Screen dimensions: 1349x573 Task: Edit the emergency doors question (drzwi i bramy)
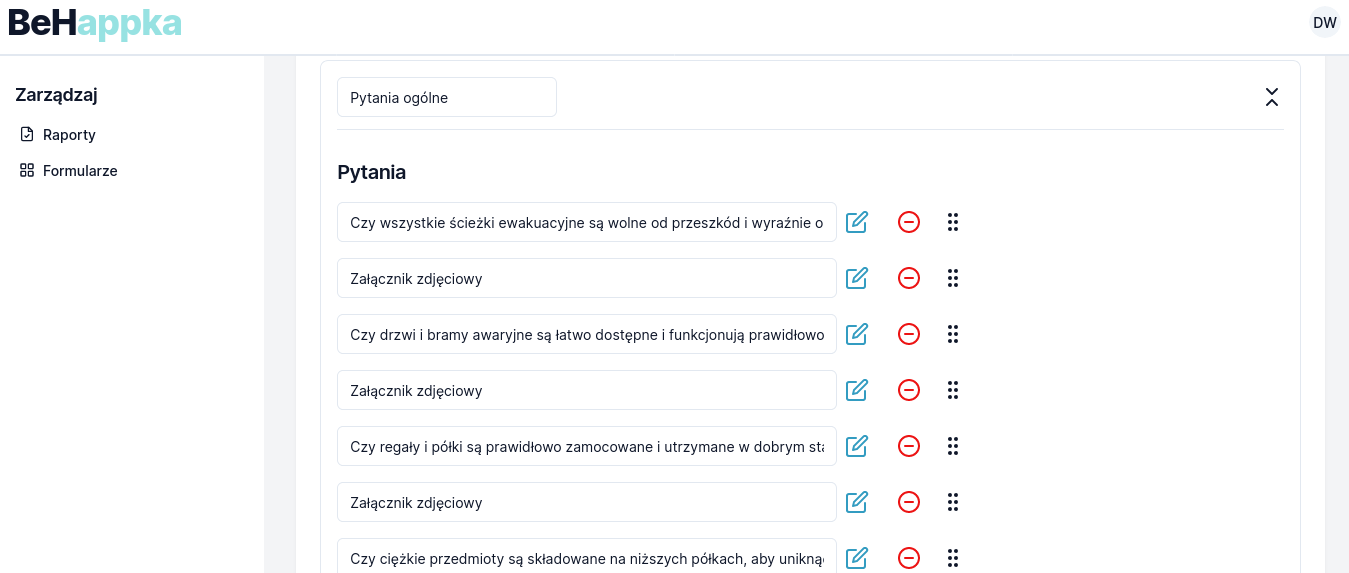[x=857, y=334]
